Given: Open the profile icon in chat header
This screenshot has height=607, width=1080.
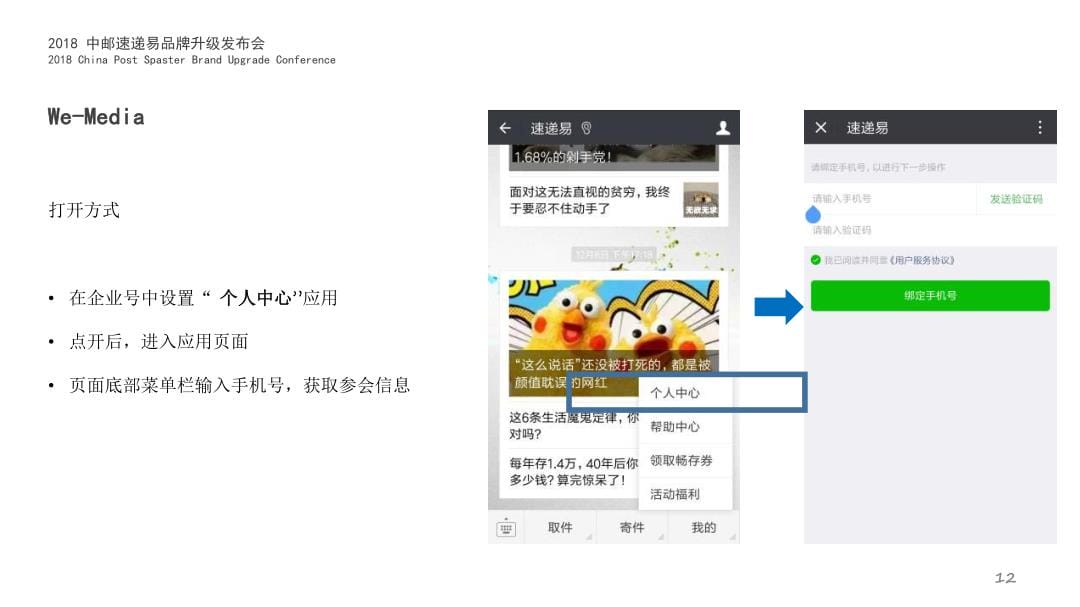Looking at the screenshot, I should [723, 128].
